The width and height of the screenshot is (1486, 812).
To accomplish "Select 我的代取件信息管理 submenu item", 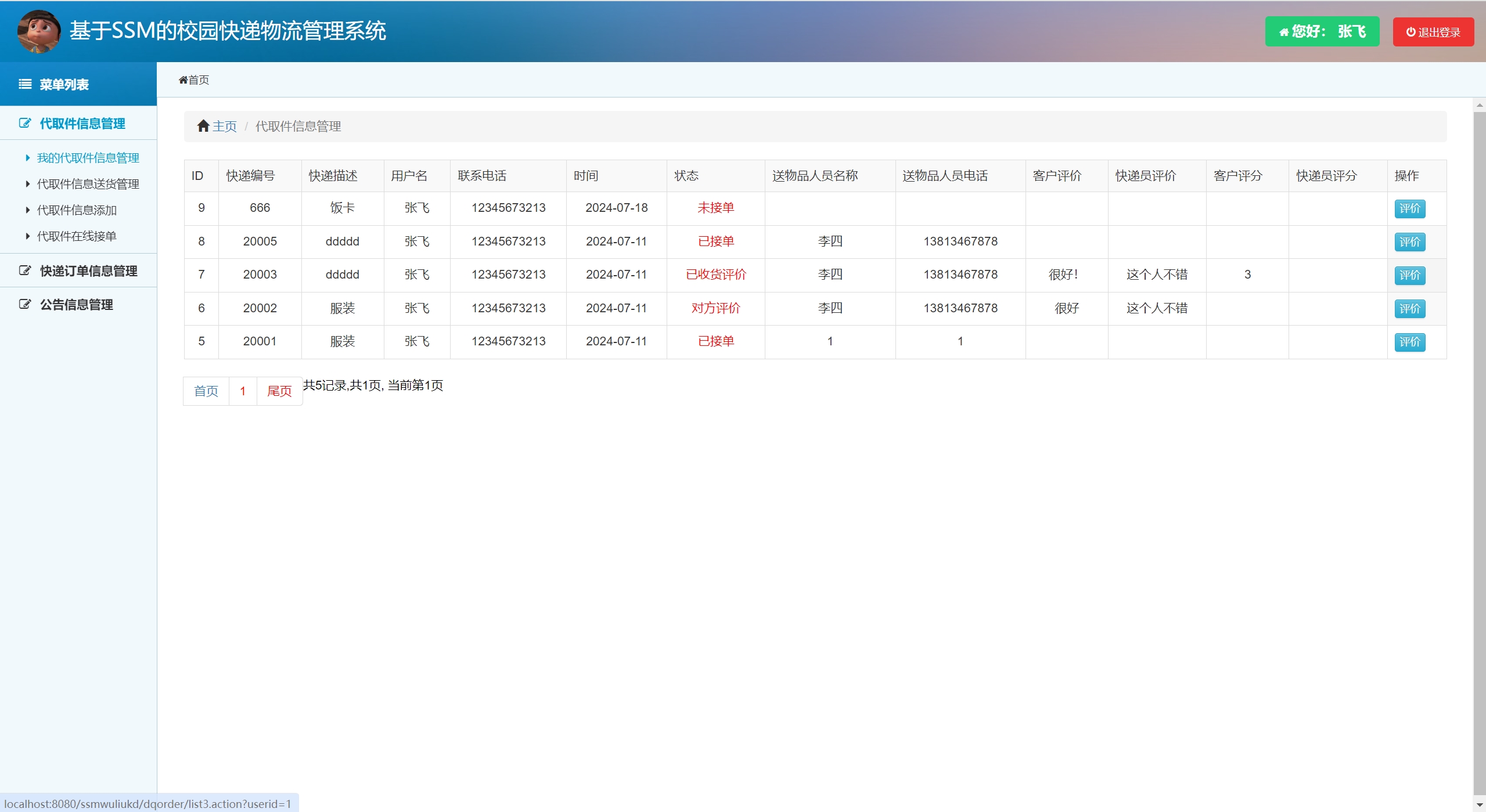I will tap(88, 158).
